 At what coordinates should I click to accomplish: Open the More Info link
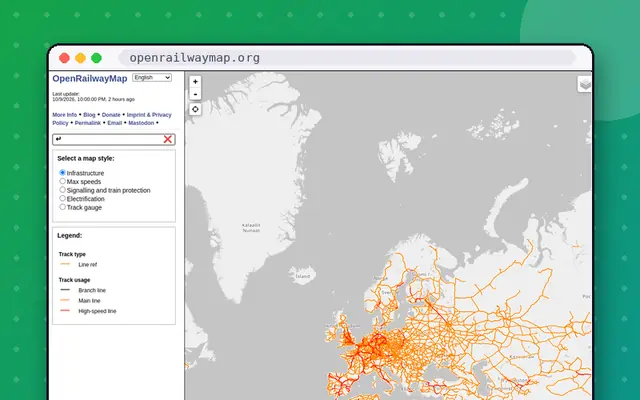point(64,115)
